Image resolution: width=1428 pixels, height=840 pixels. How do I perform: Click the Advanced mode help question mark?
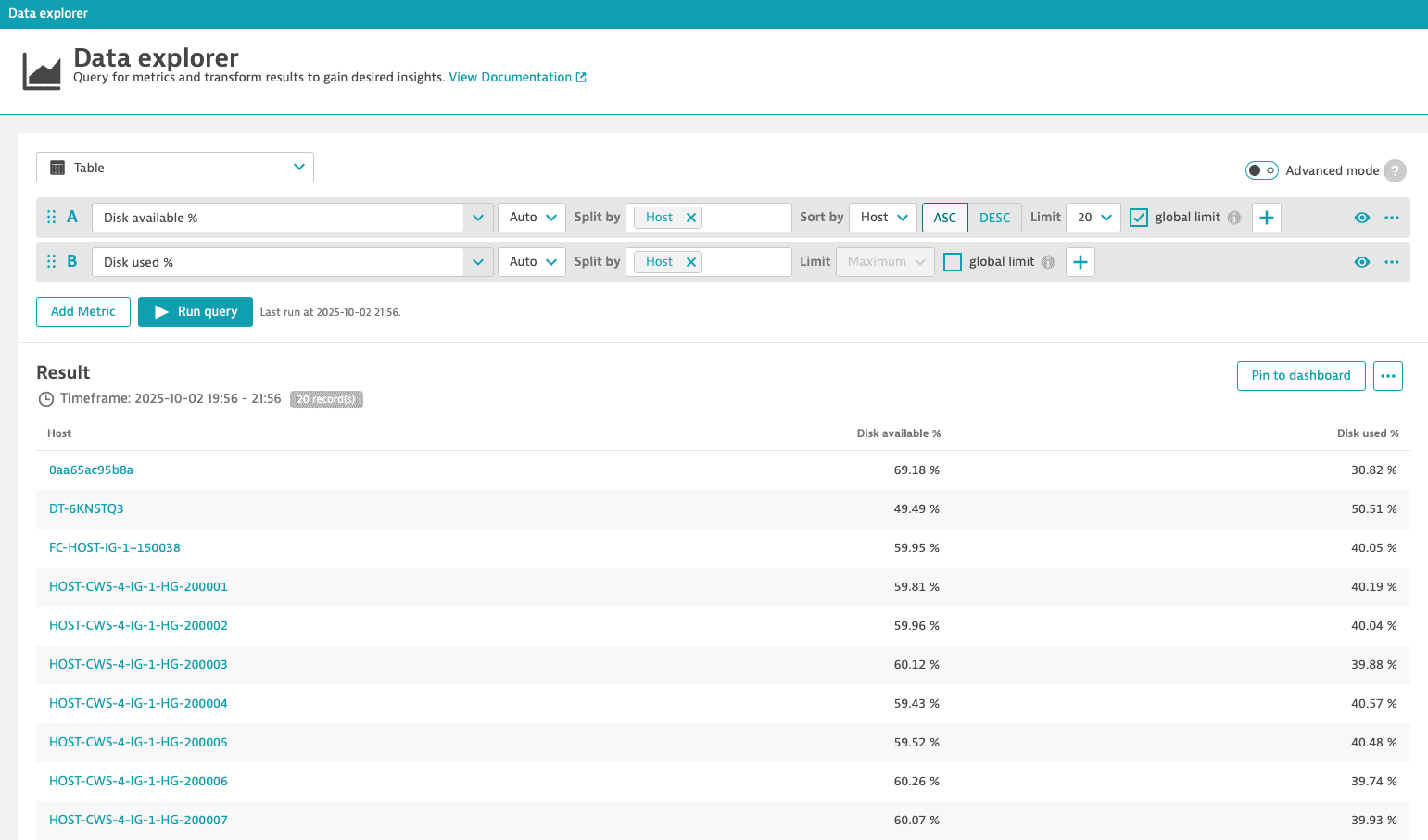[1395, 170]
